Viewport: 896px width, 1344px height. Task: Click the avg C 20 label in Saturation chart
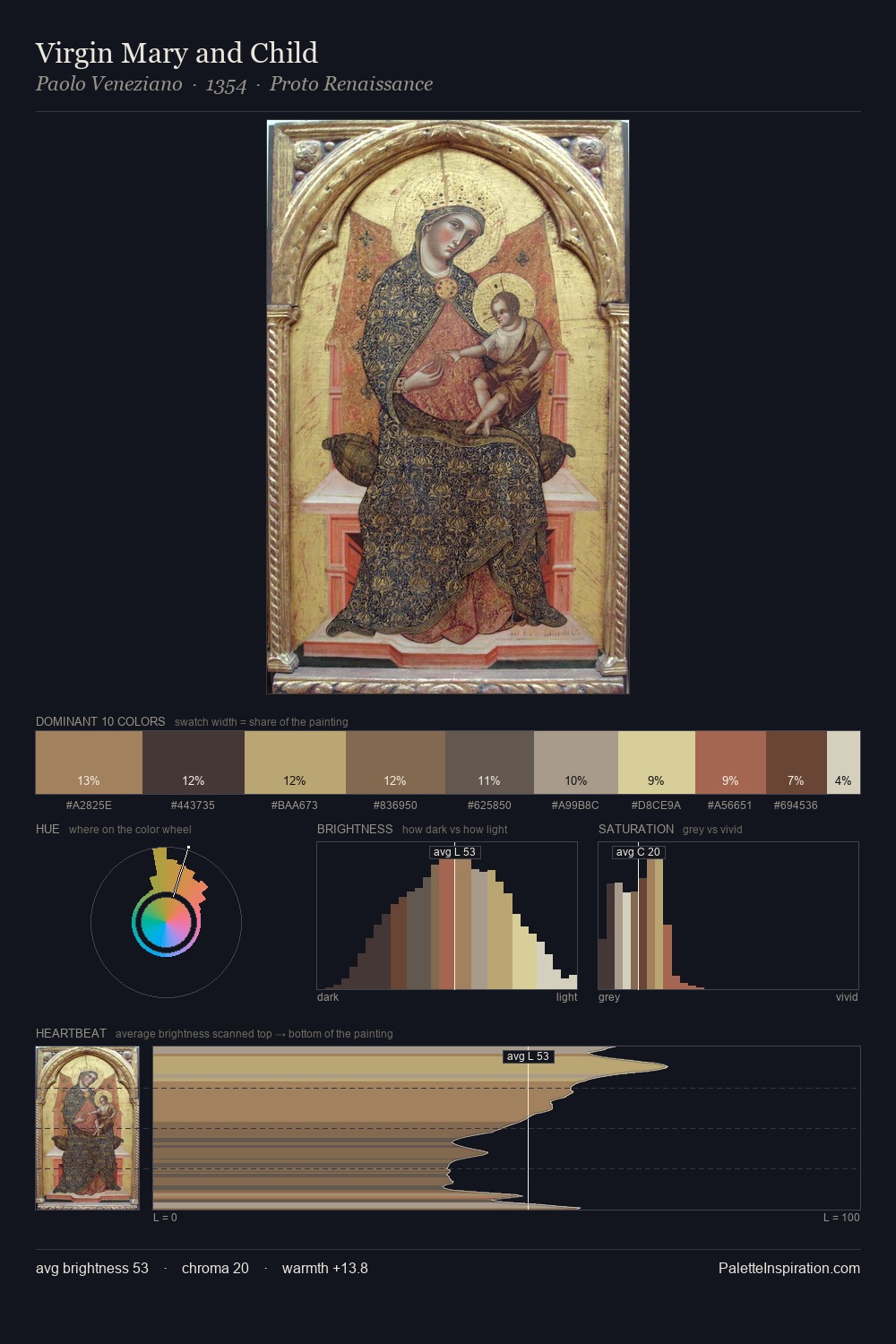[638, 852]
